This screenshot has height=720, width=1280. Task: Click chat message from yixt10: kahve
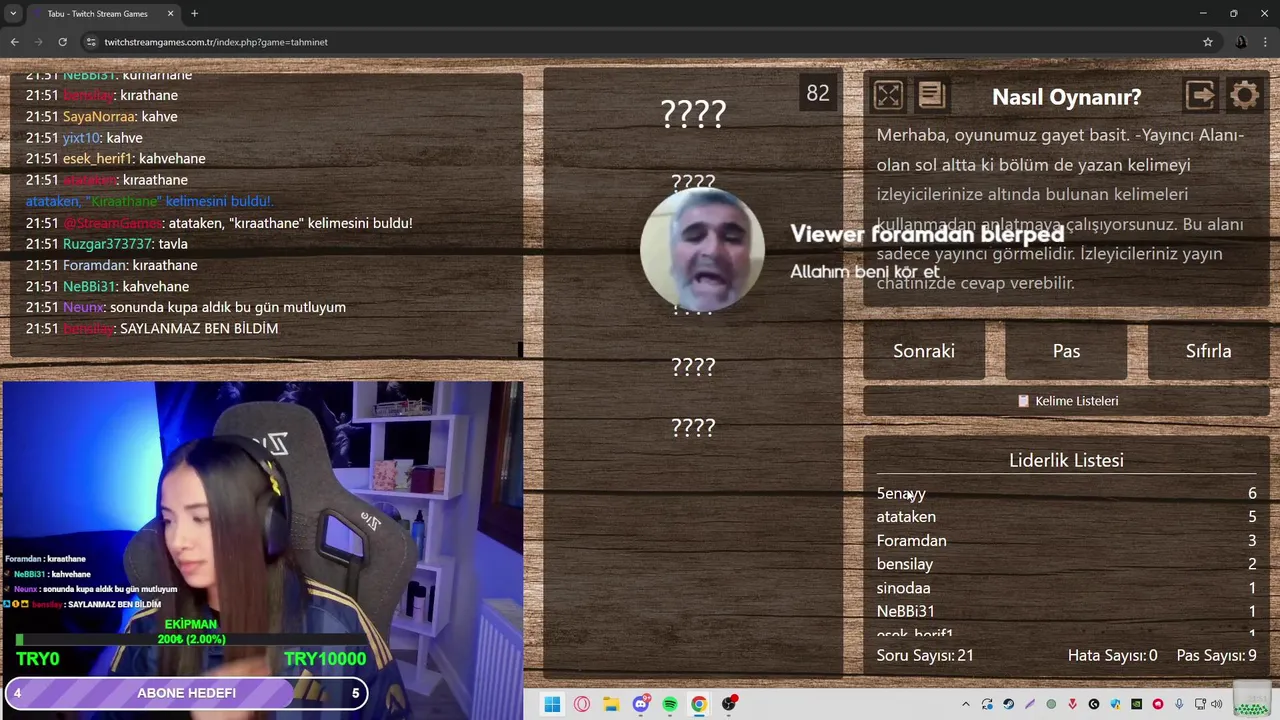(84, 138)
